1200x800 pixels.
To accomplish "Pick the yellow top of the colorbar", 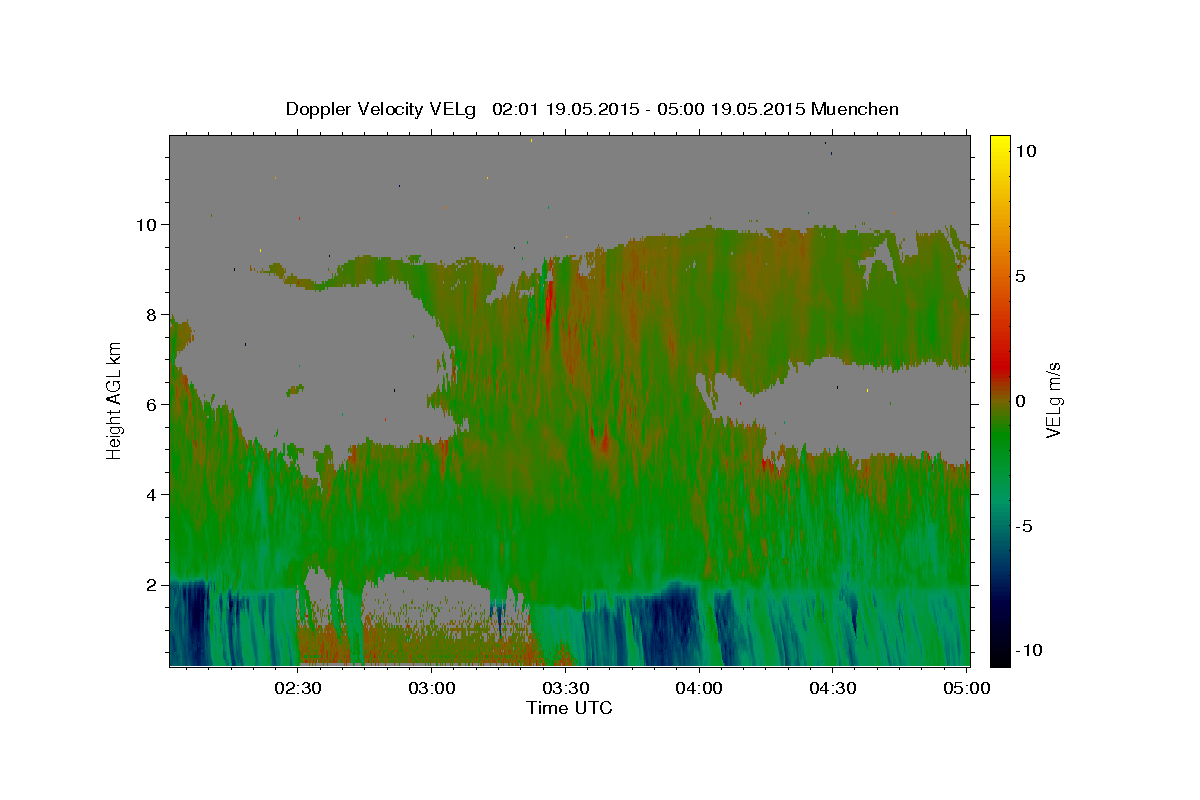I will click(1000, 142).
